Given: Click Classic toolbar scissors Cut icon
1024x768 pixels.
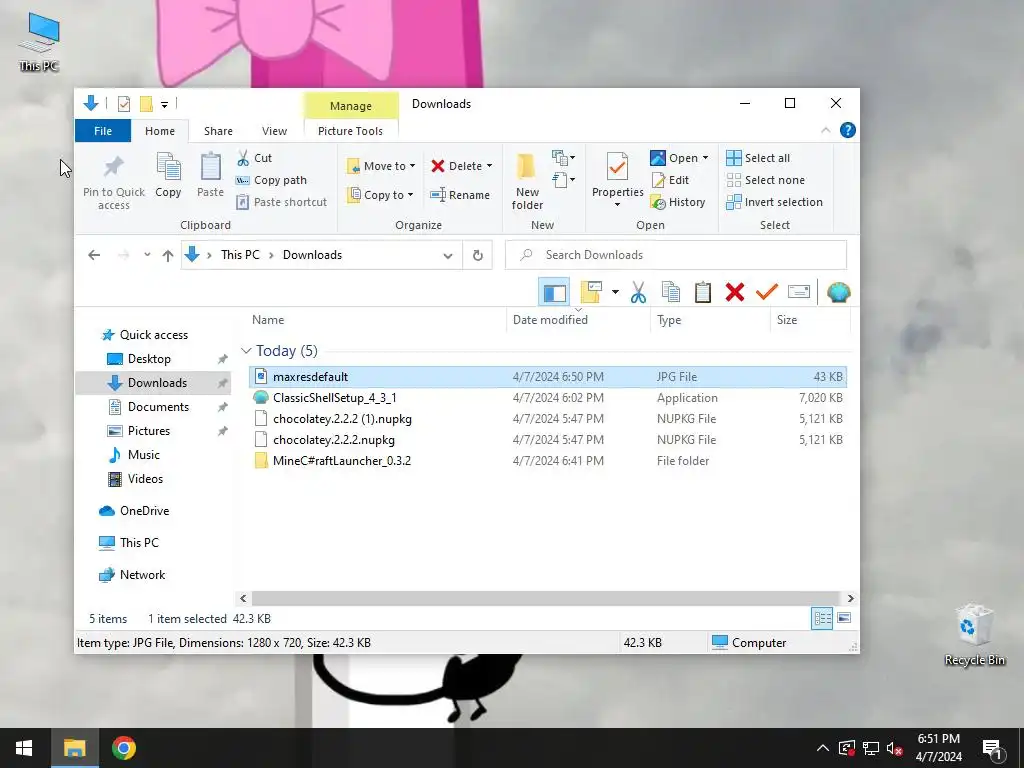Looking at the screenshot, I should coord(638,292).
